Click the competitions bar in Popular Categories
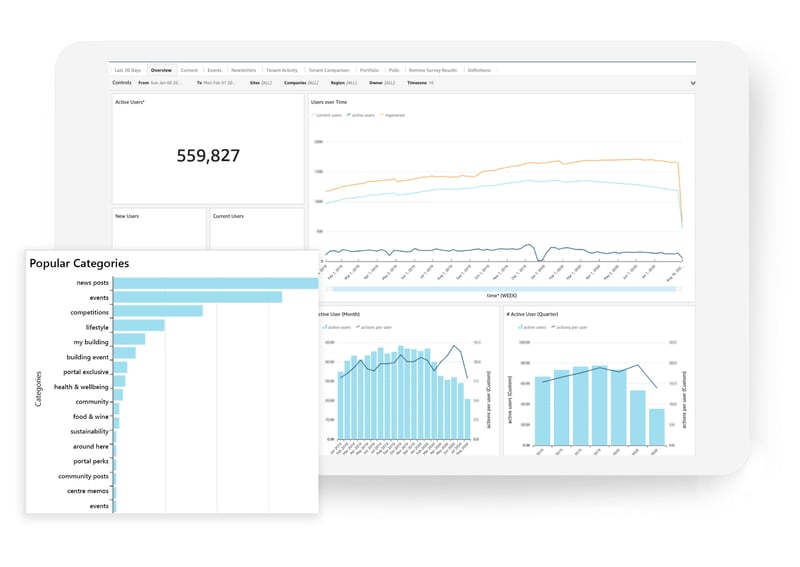Screen dimensions: 800x567 (x=158, y=311)
